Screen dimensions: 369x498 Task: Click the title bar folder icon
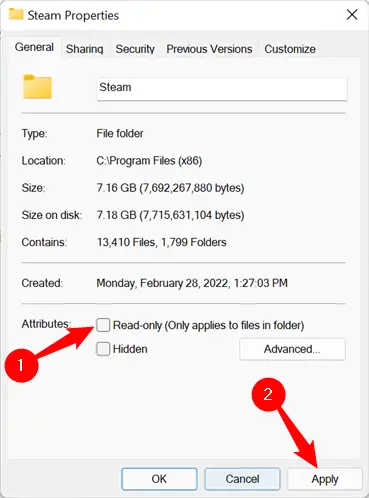click(16, 14)
